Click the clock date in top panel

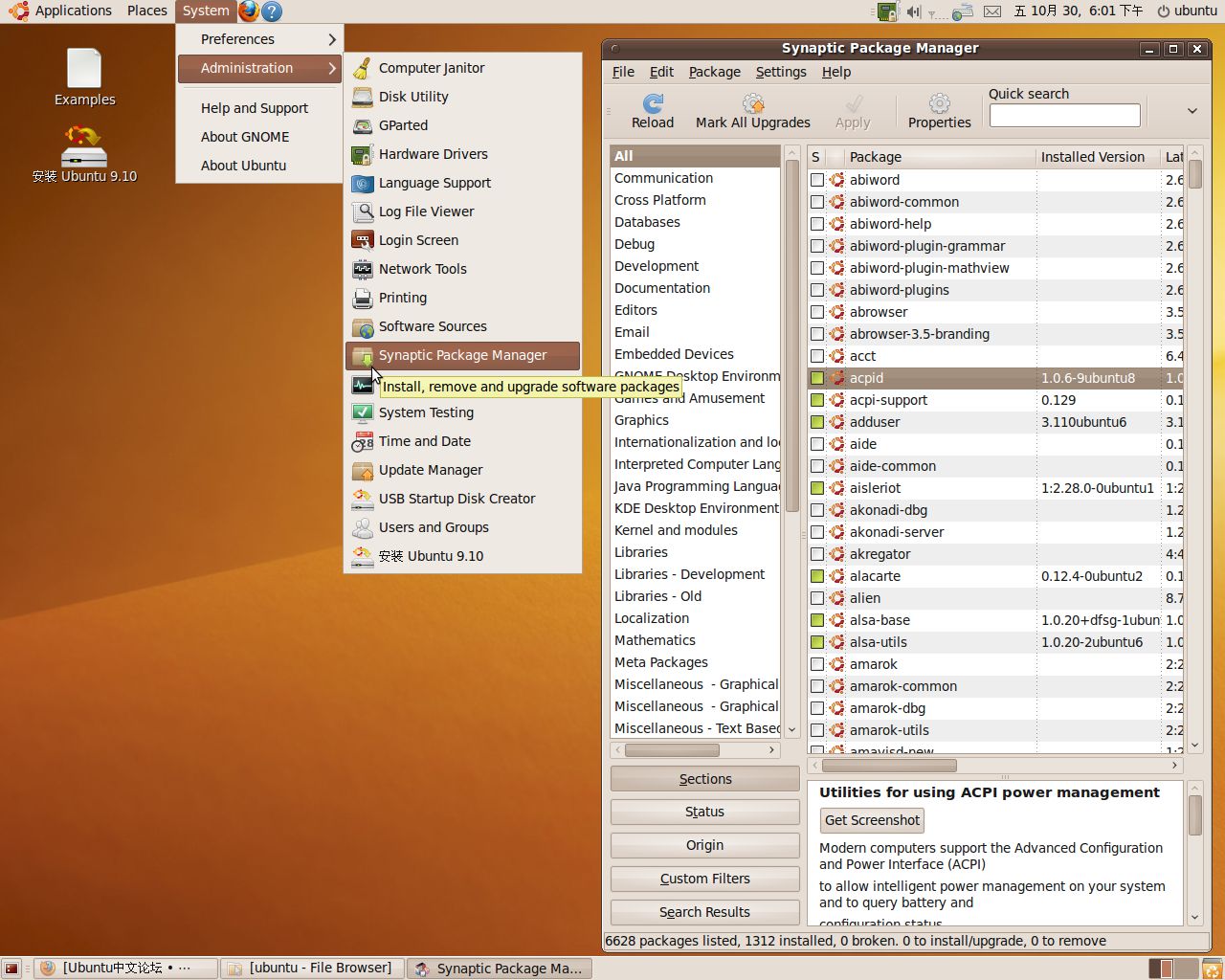pos(1079,11)
